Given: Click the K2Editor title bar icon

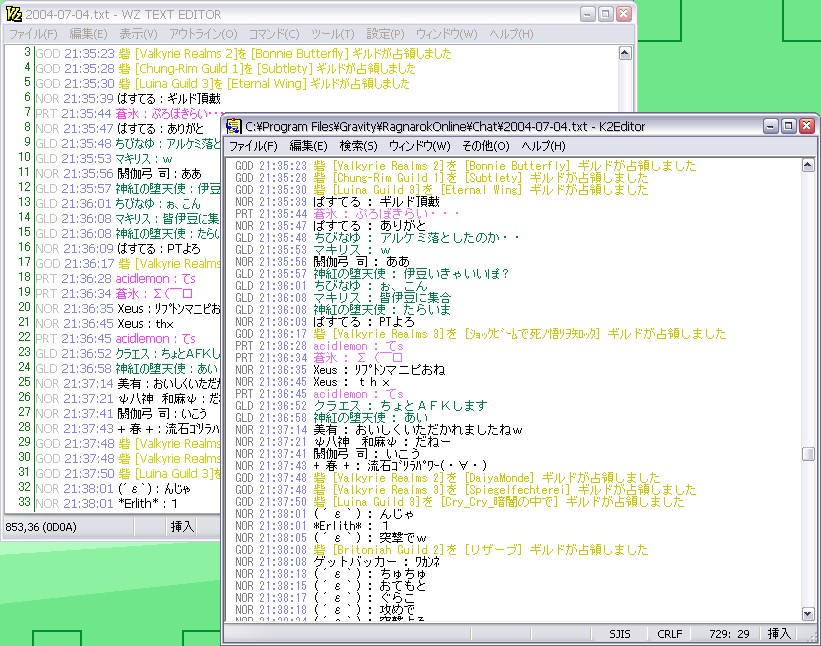Looking at the screenshot, I should 234,126.
